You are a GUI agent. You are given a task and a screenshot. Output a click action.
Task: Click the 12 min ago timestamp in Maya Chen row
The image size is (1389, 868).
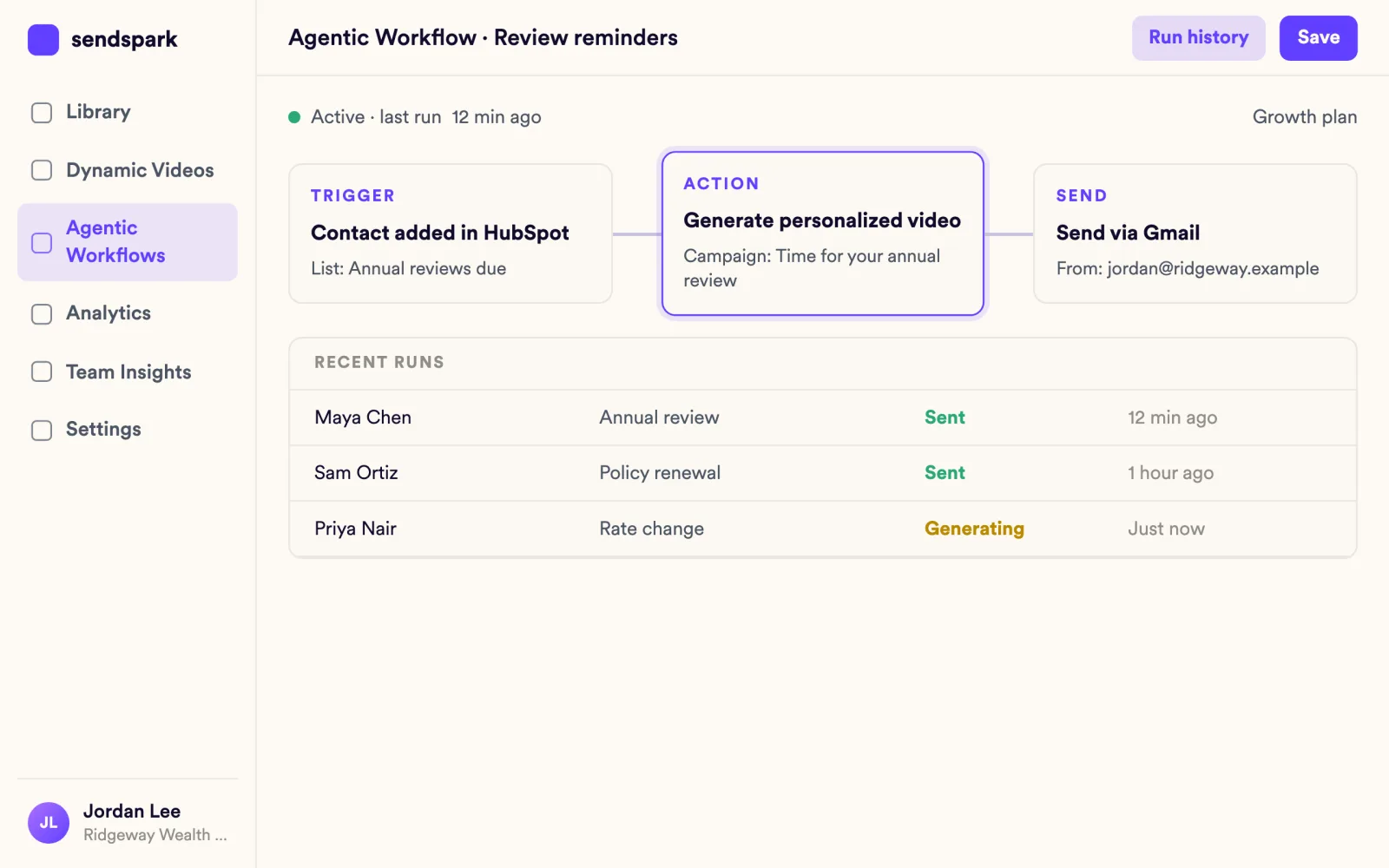[1172, 418]
